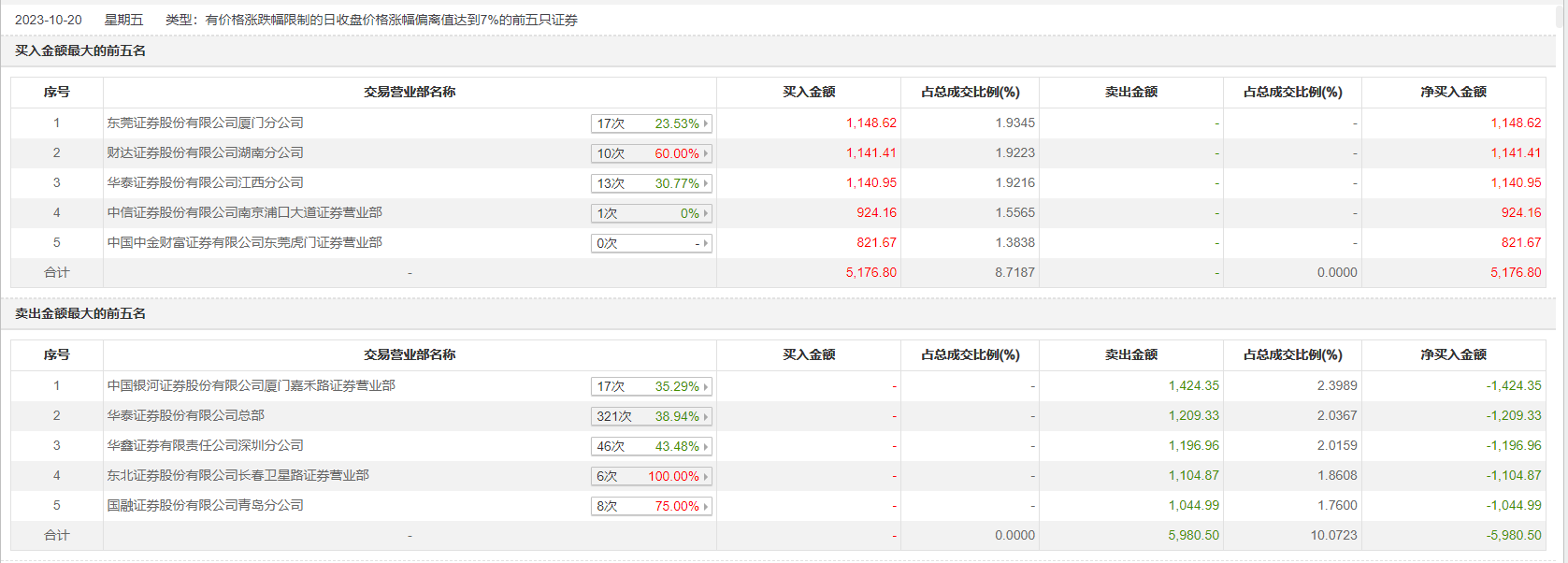Expand the 17次 35.29% stats box

(706, 386)
